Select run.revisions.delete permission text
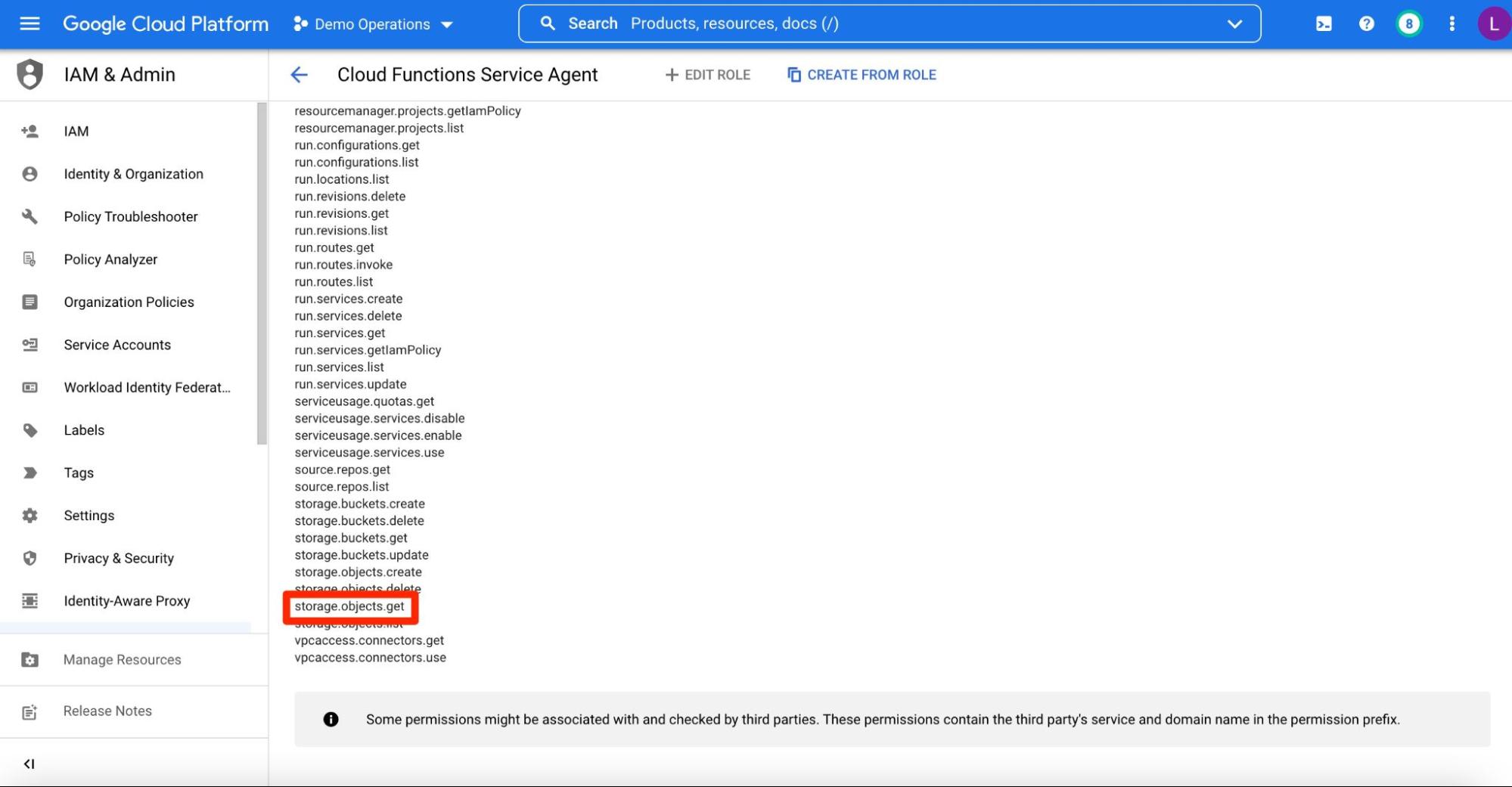 coord(350,197)
